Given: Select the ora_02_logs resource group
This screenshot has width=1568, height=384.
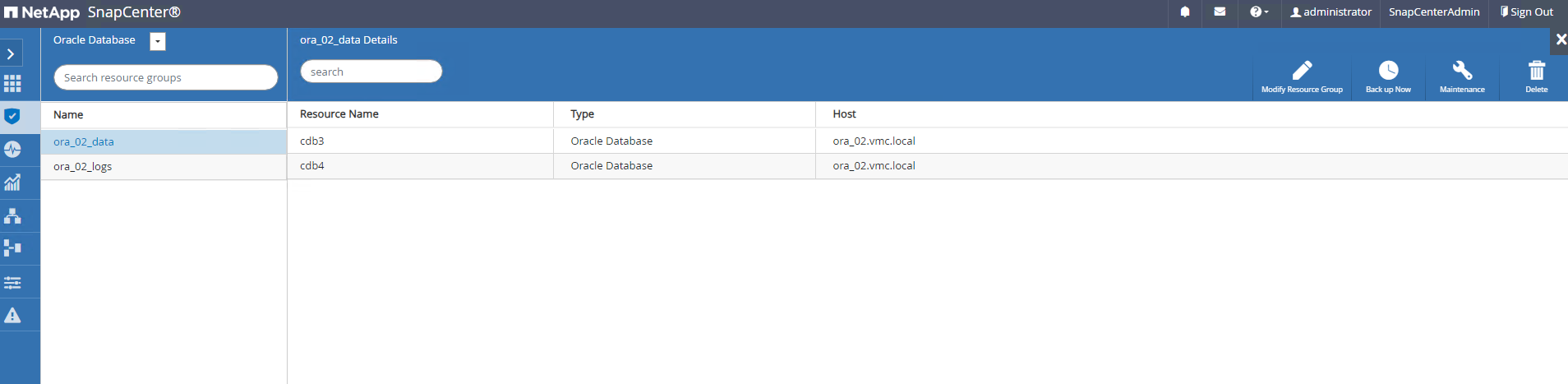Looking at the screenshot, I should (x=164, y=166).
